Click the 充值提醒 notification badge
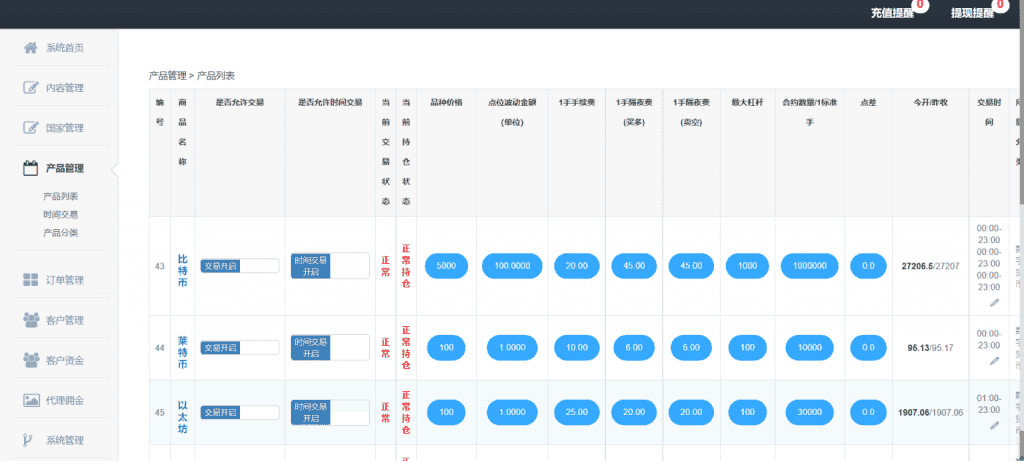This screenshot has width=1024, height=461. pyautogui.click(x=920, y=5)
